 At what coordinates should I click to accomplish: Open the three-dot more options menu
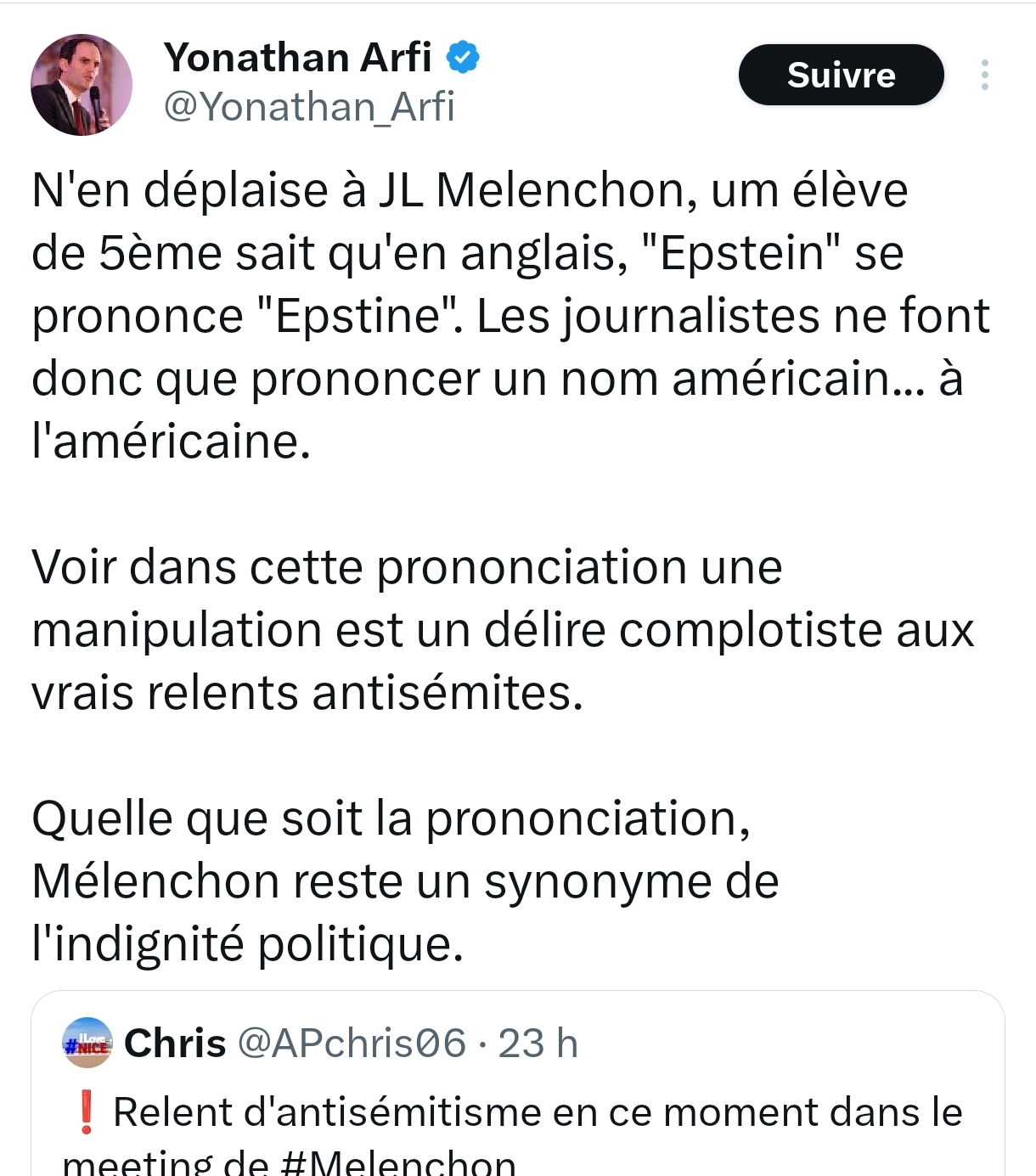point(984,75)
